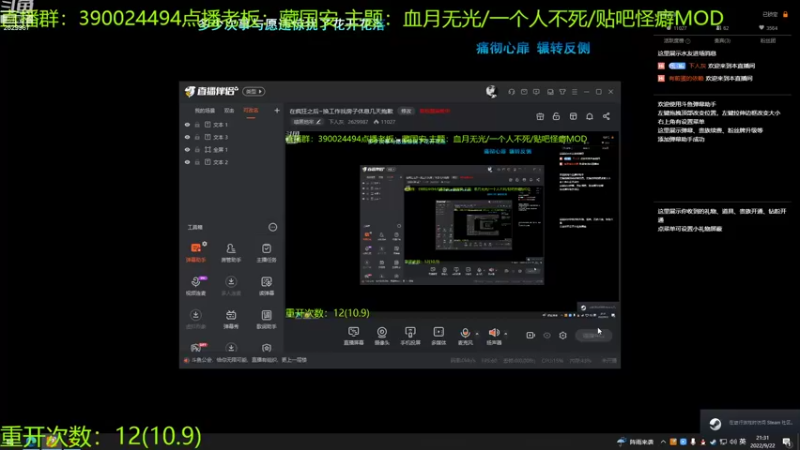Image resolution: width=800 pixels, height=450 pixels.
Task: Add a live screen capture source
Action: 354,336
